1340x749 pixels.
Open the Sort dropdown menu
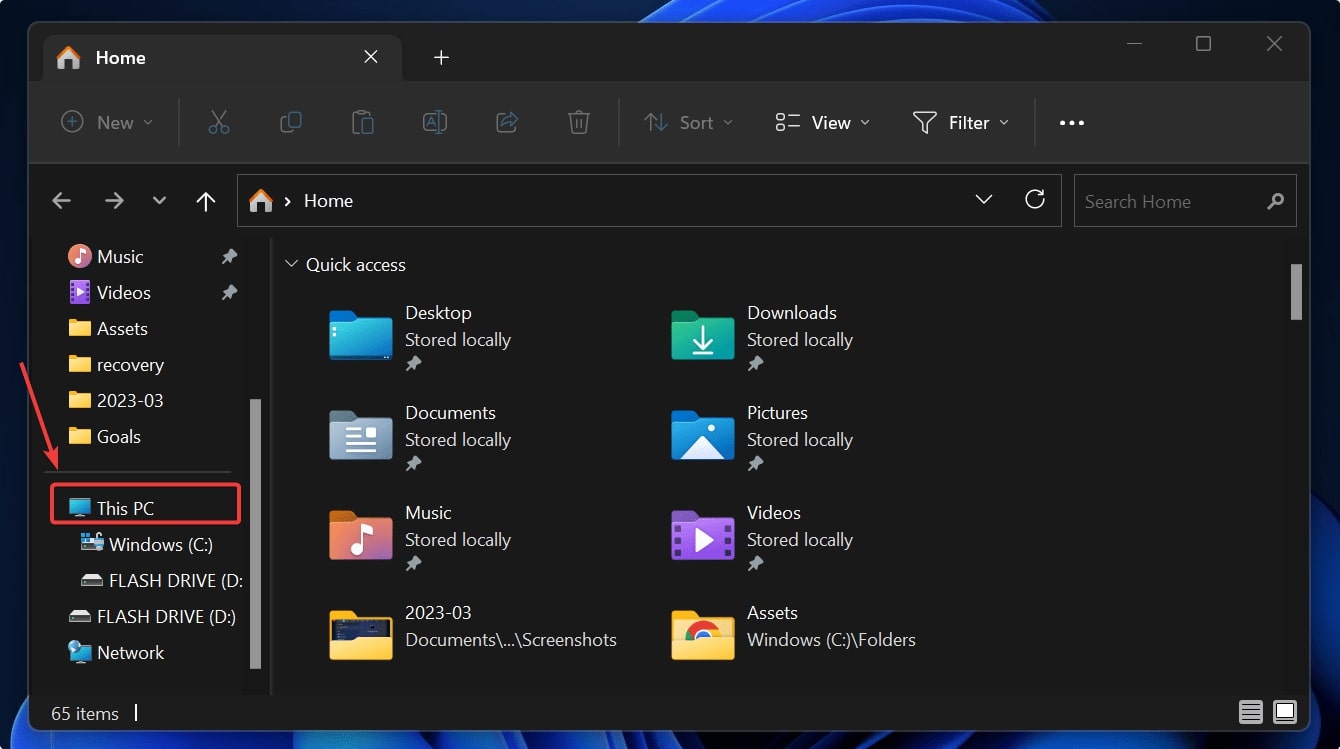[x=688, y=122]
